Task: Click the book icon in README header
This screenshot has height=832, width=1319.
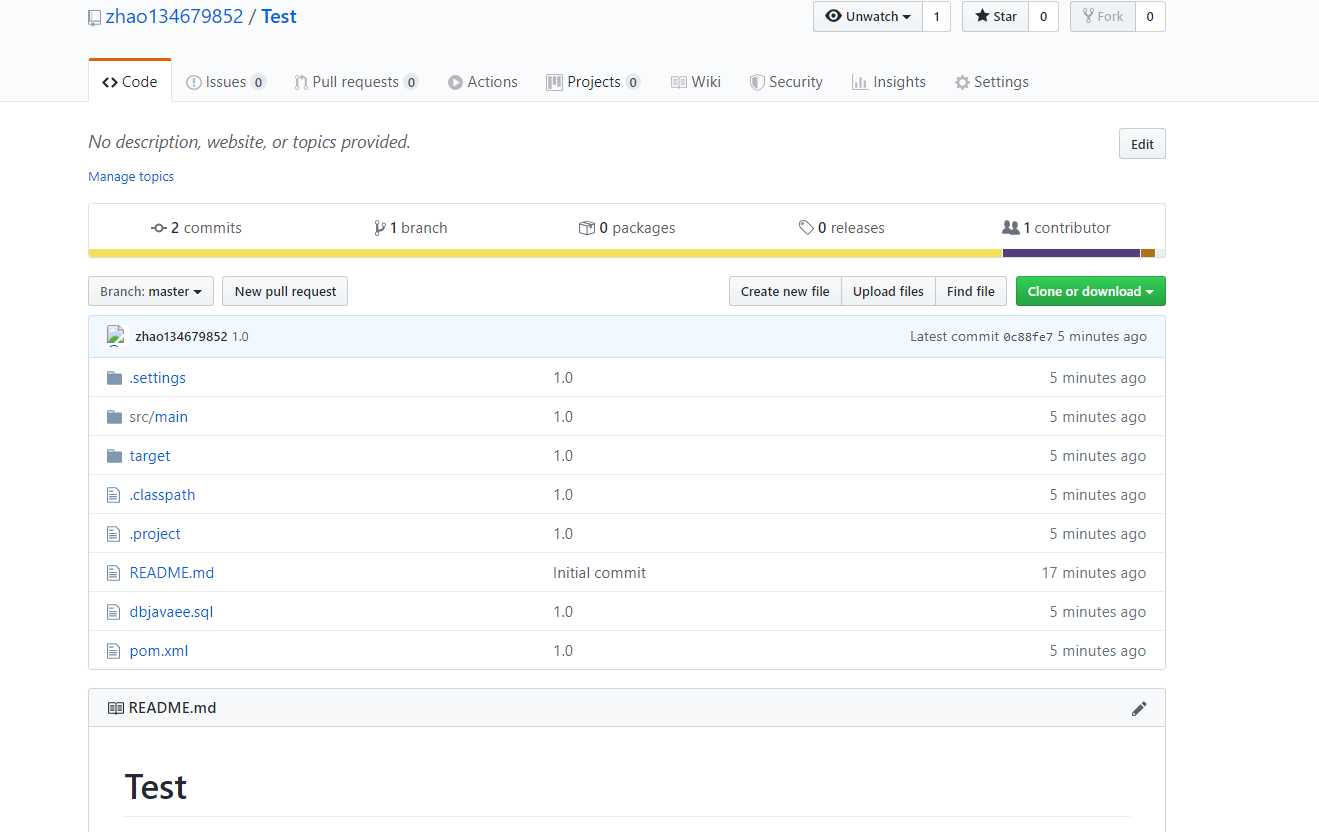Action: 116,708
